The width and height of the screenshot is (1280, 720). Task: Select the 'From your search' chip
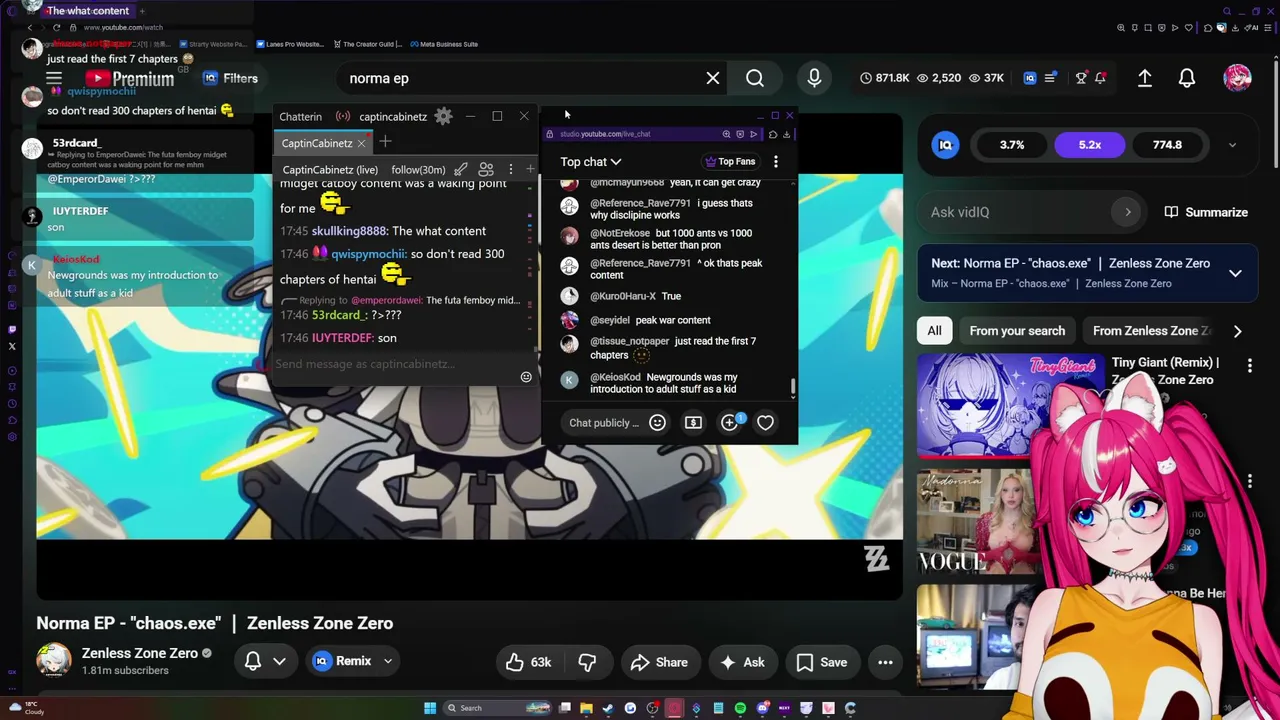tap(1017, 331)
